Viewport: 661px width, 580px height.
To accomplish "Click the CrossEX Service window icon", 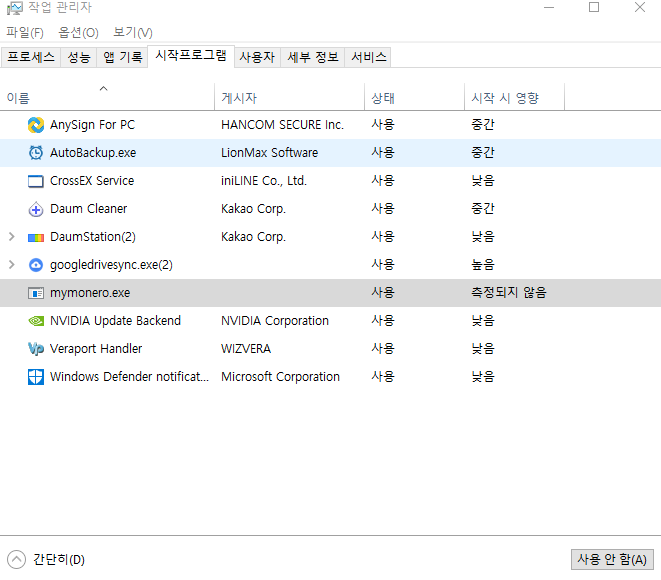I will (x=36, y=181).
